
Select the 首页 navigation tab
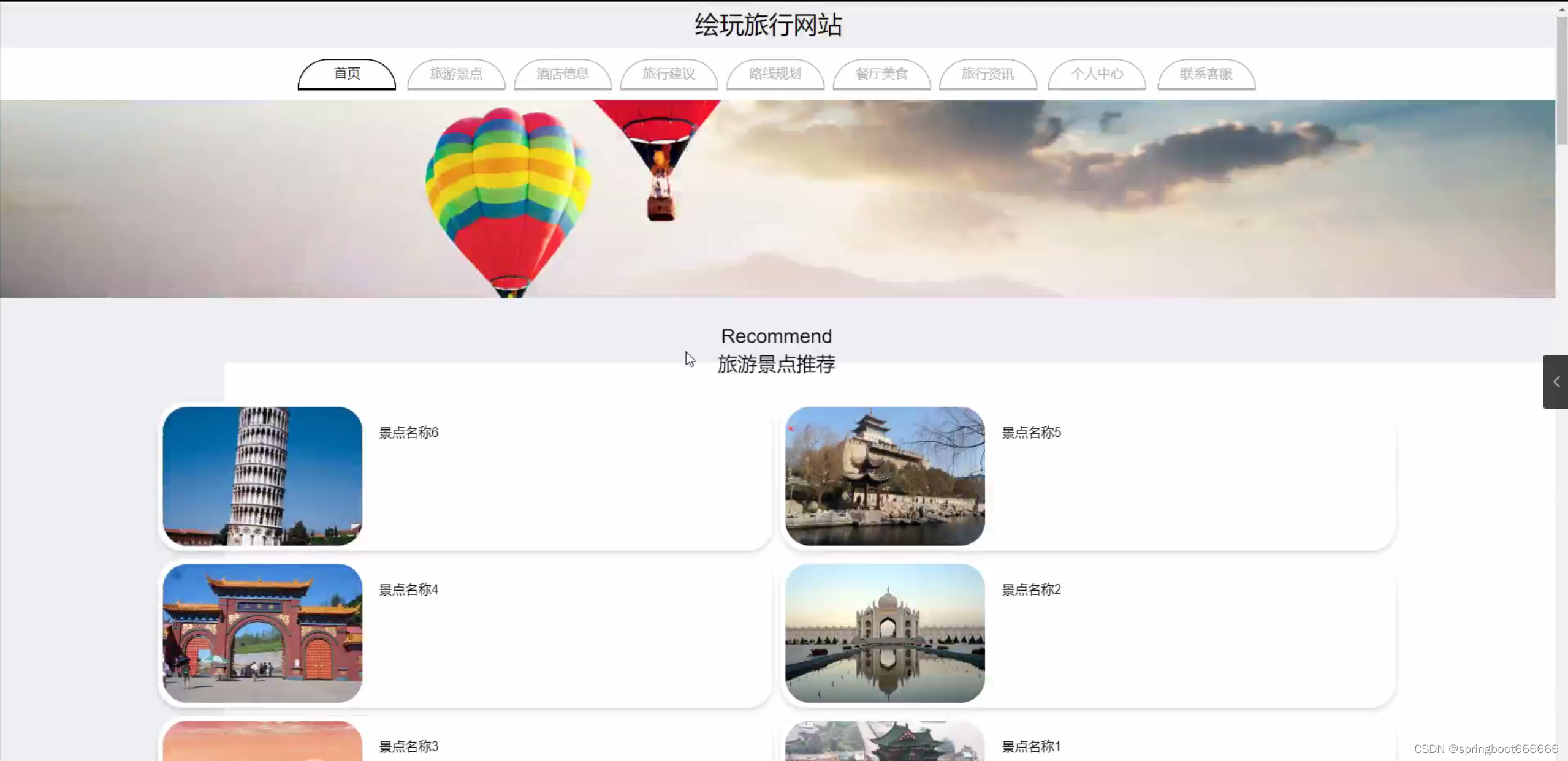[x=347, y=74]
